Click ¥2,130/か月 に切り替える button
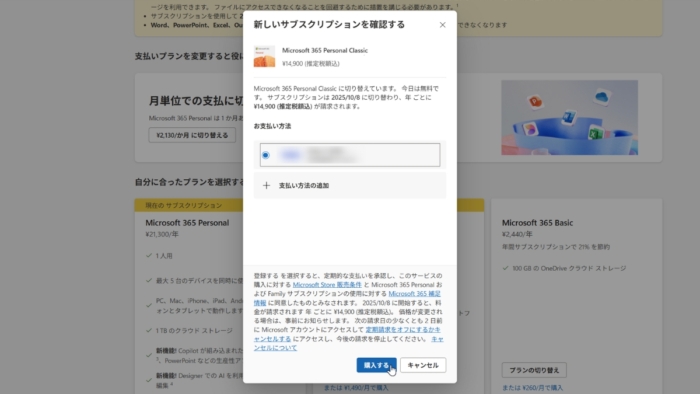 click(192, 135)
